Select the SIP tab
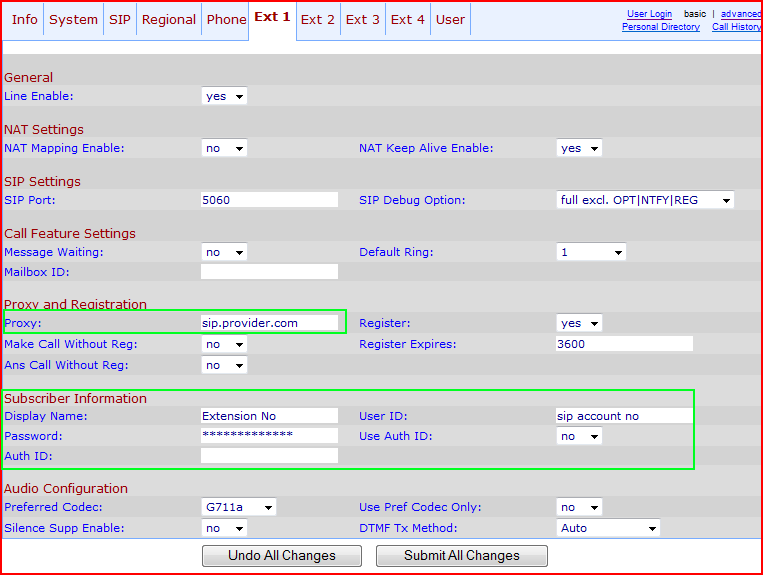 click(x=120, y=20)
